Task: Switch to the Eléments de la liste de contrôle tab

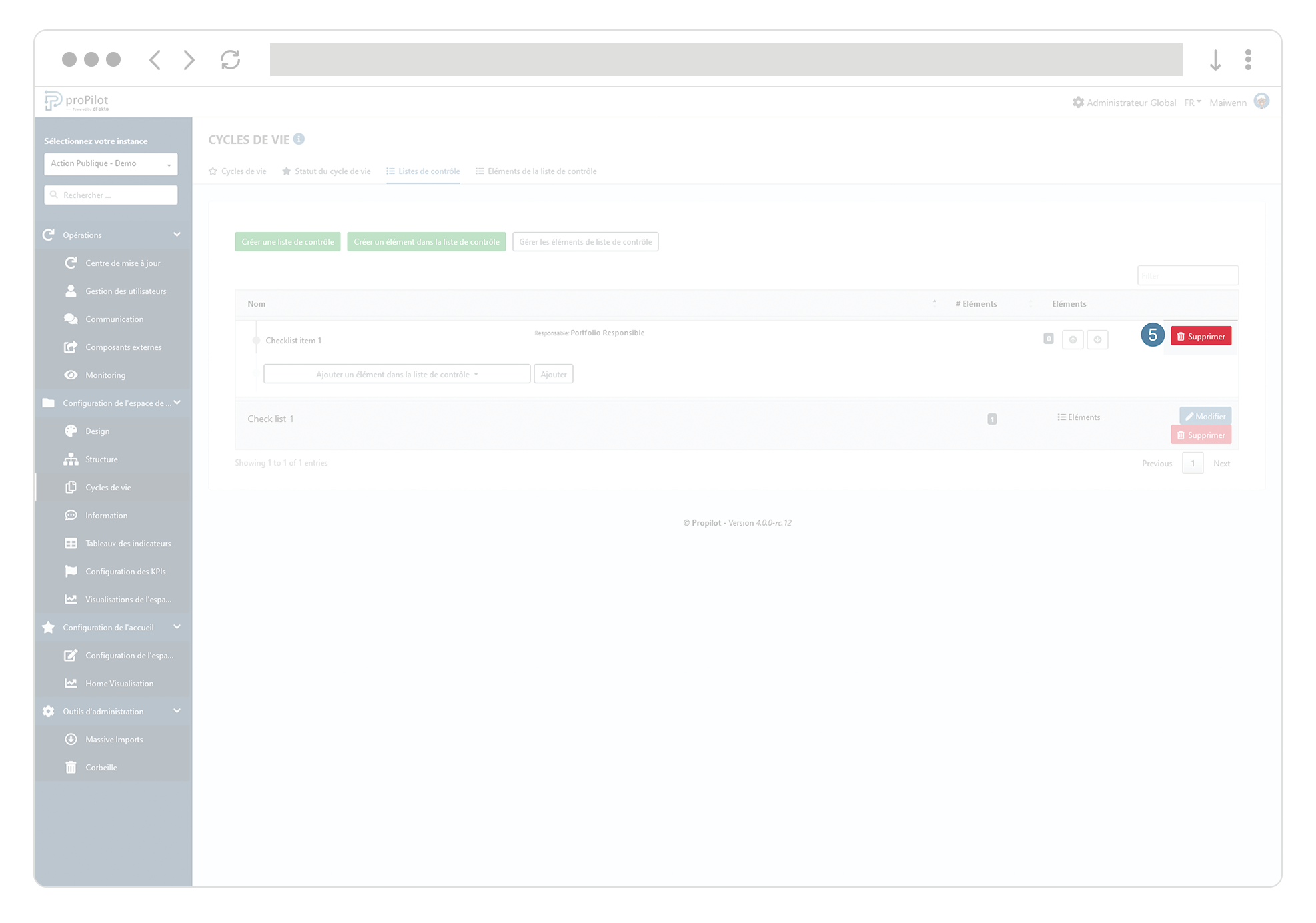Action: click(542, 171)
